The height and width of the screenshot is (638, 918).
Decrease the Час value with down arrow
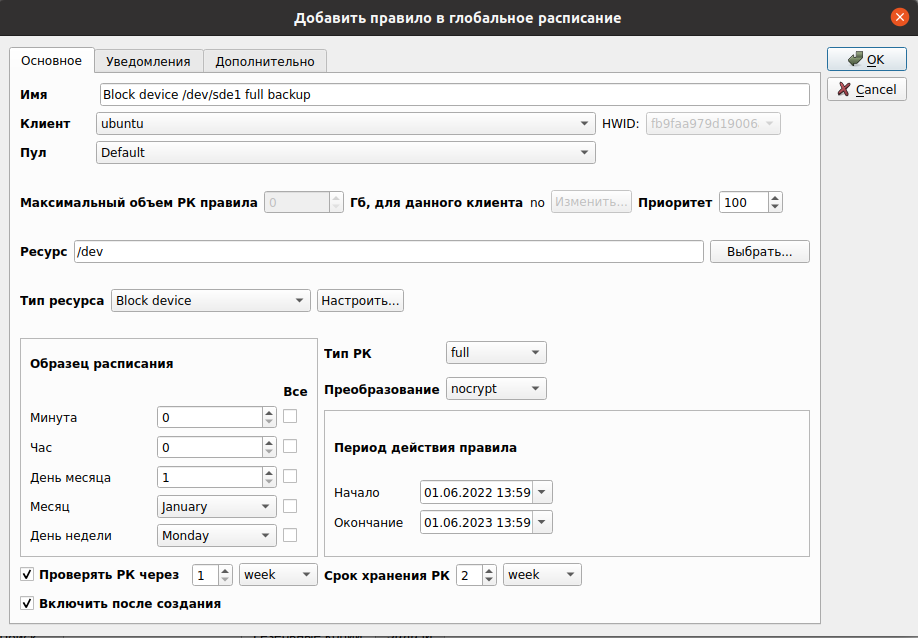tap(269, 452)
